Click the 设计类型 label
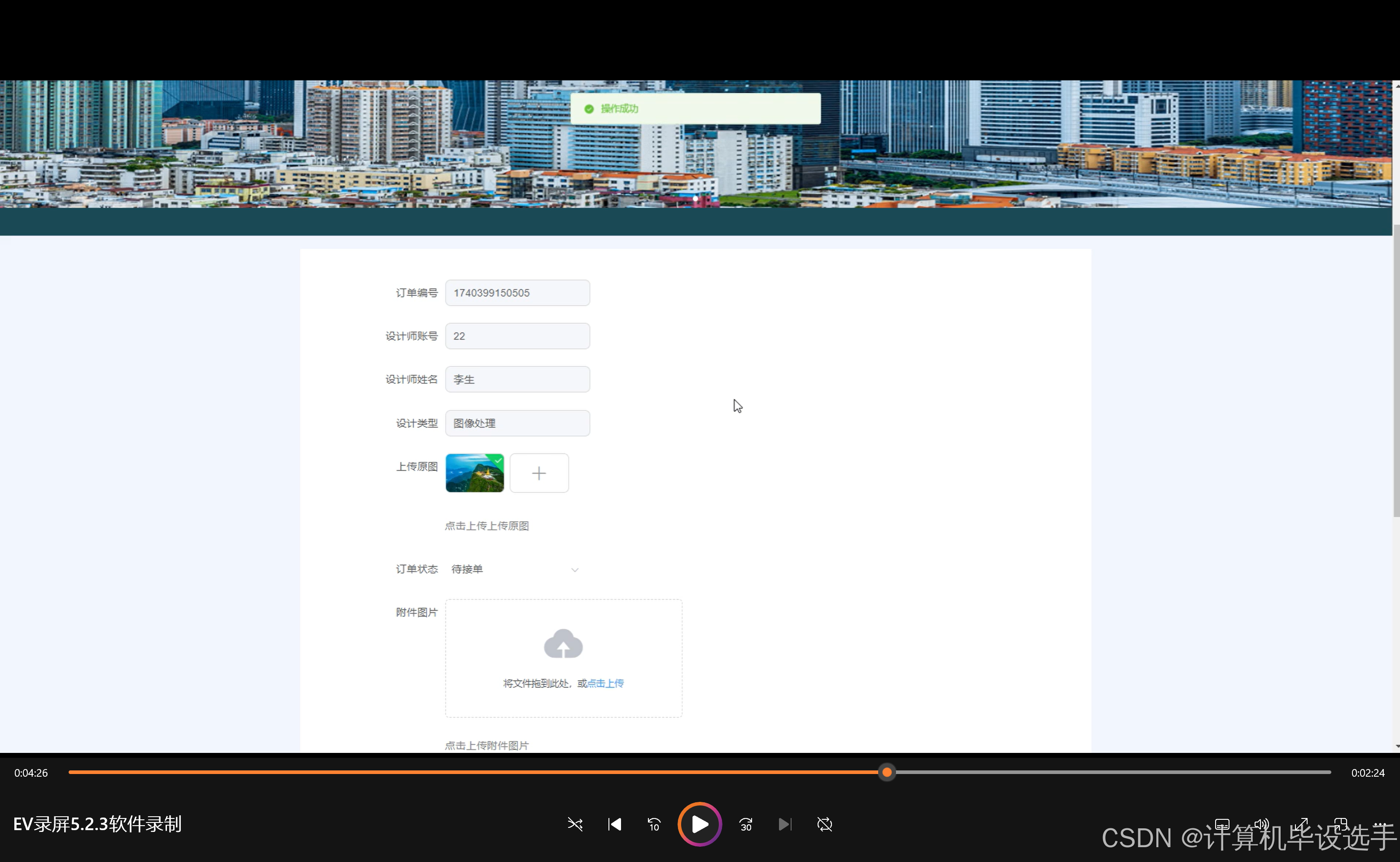Screen dimensions: 1400x862 tap(416, 423)
